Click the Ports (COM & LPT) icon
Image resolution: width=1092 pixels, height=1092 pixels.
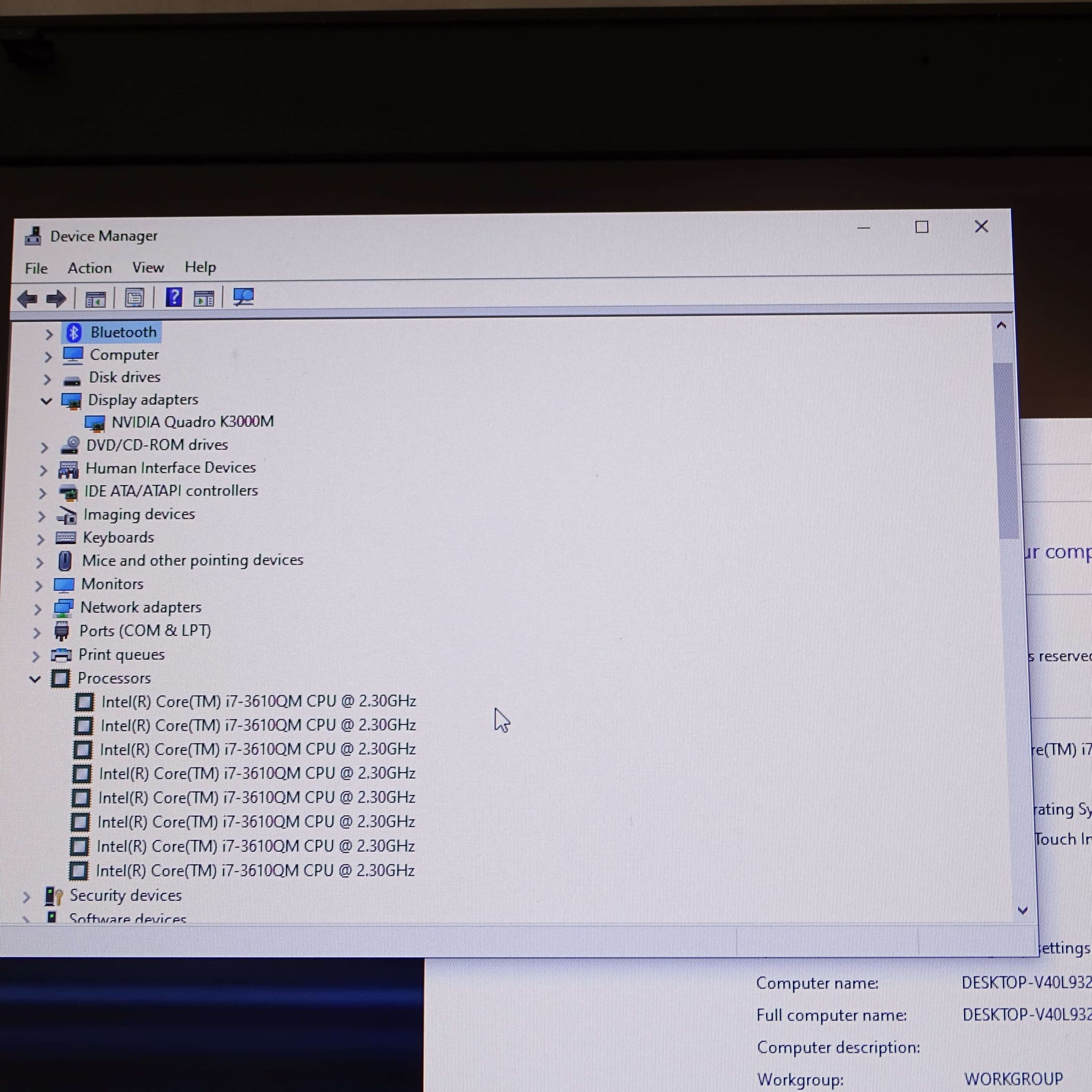click(x=61, y=631)
